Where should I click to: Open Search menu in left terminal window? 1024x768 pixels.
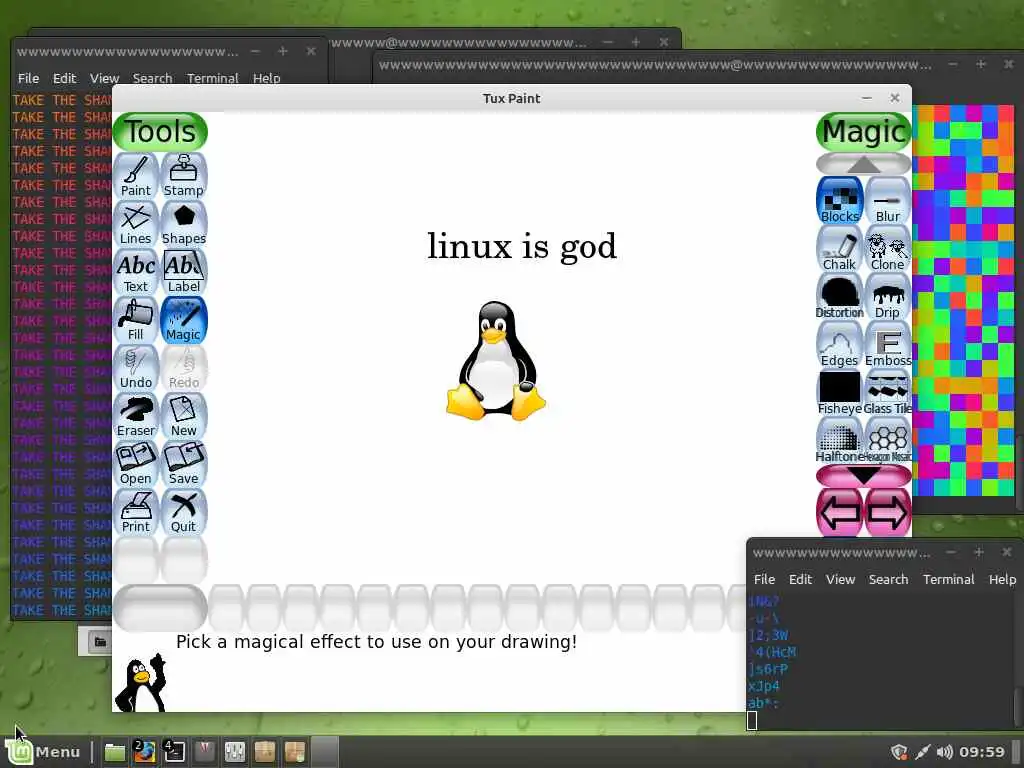pyautogui.click(x=152, y=78)
